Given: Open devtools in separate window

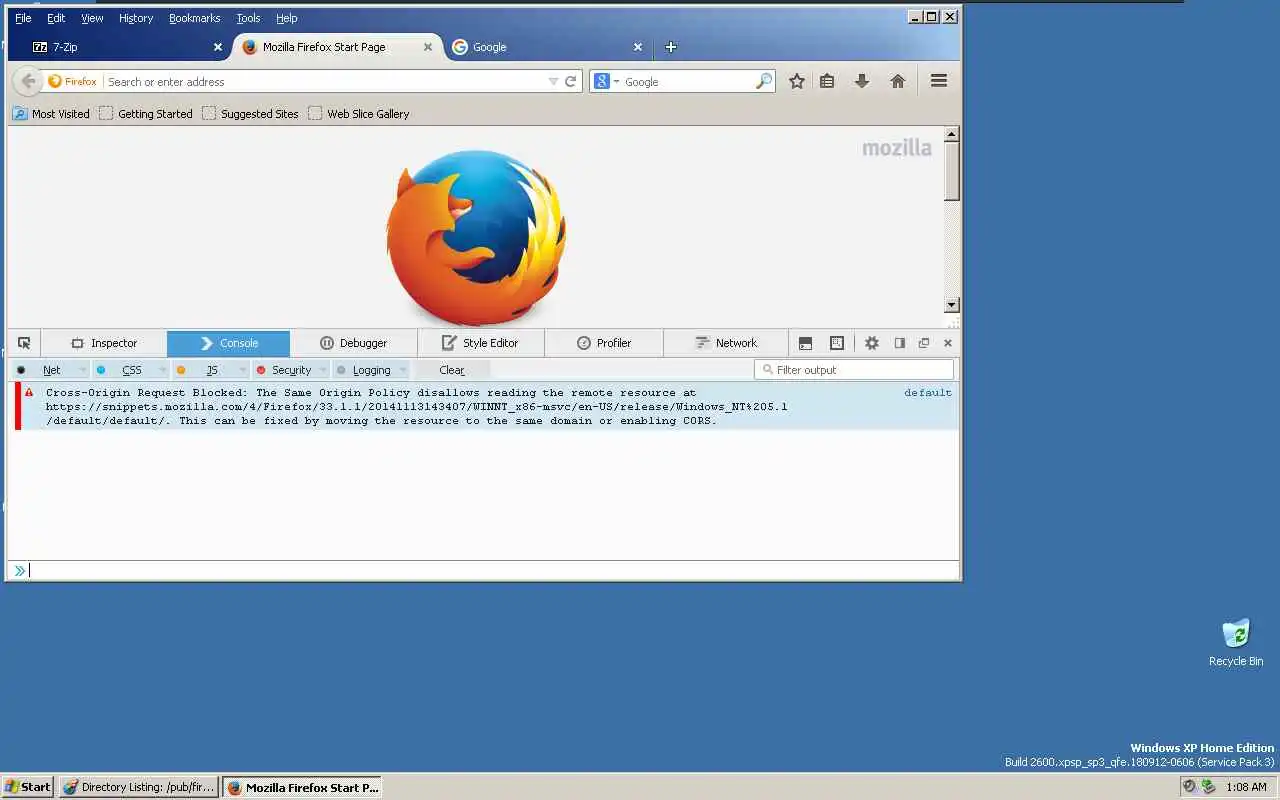Looking at the screenshot, I should pos(924,343).
